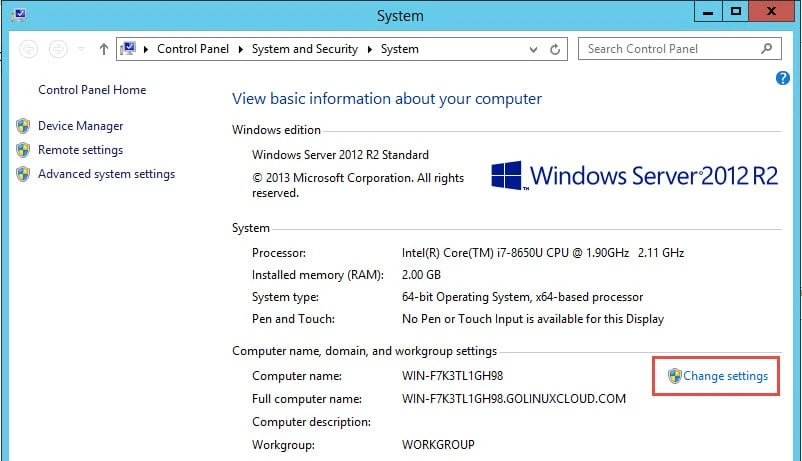802x461 pixels.
Task: Click the search magnifier icon
Action: 766,49
